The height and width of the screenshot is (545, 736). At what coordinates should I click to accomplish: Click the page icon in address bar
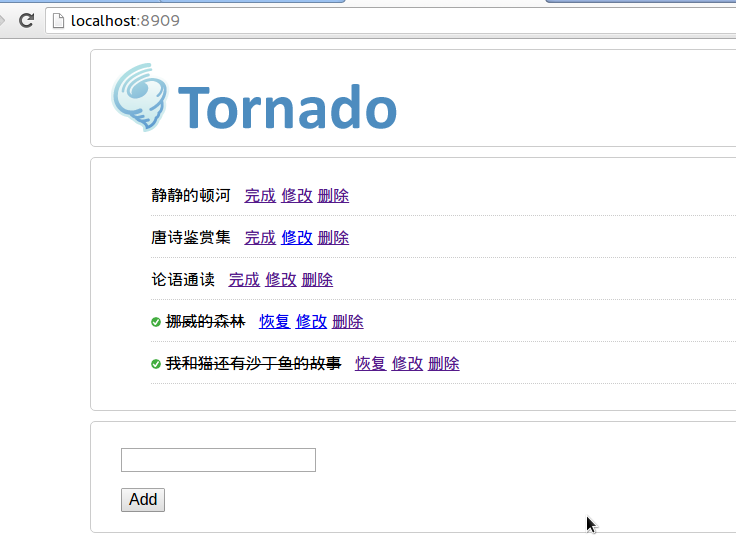tap(58, 21)
